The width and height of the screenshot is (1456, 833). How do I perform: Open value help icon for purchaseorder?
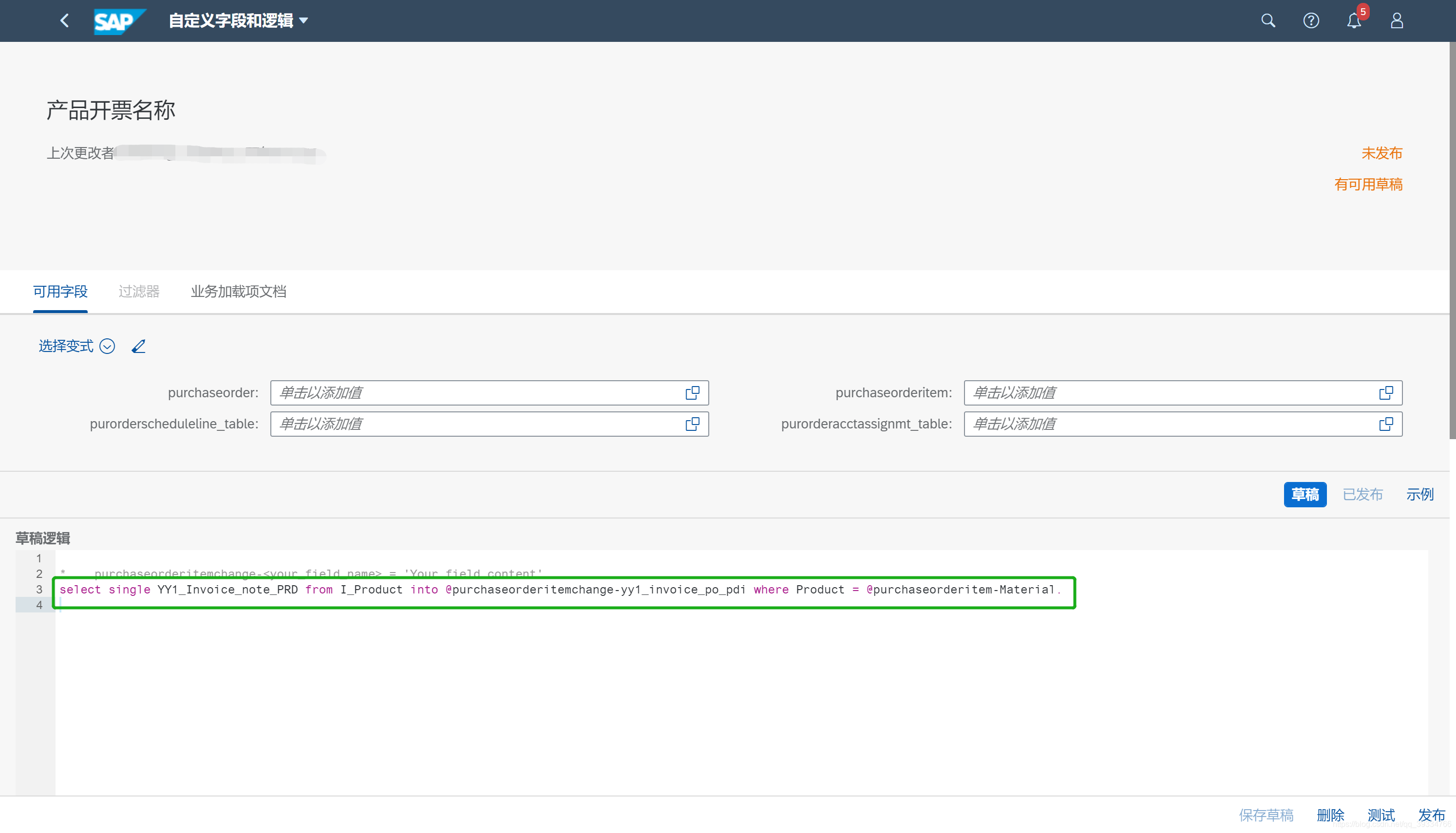coord(693,393)
